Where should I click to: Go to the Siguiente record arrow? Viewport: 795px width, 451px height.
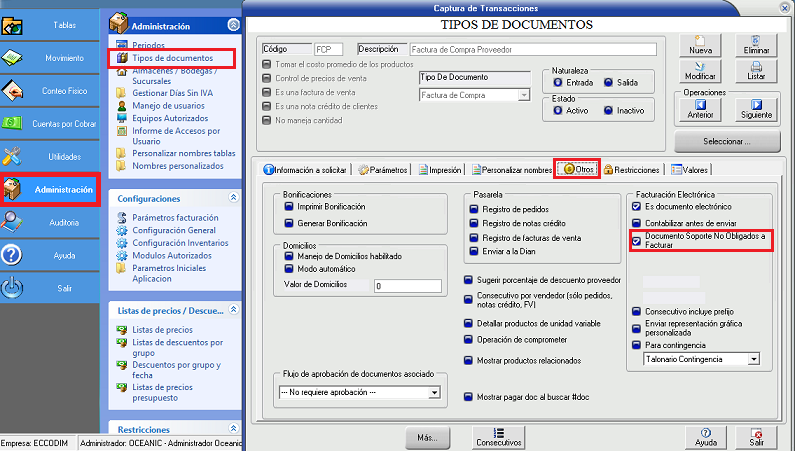(x=757, y=108)
